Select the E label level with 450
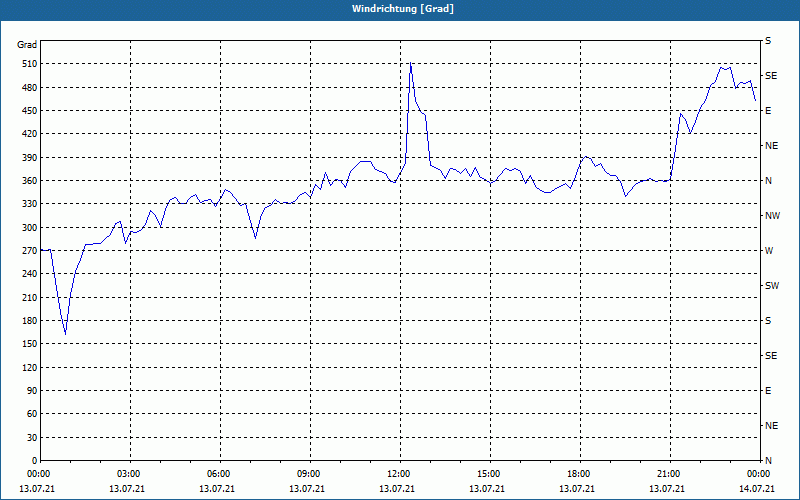Image resolution: width=800 pixels, height=500 pixels. tap(768, 111)
